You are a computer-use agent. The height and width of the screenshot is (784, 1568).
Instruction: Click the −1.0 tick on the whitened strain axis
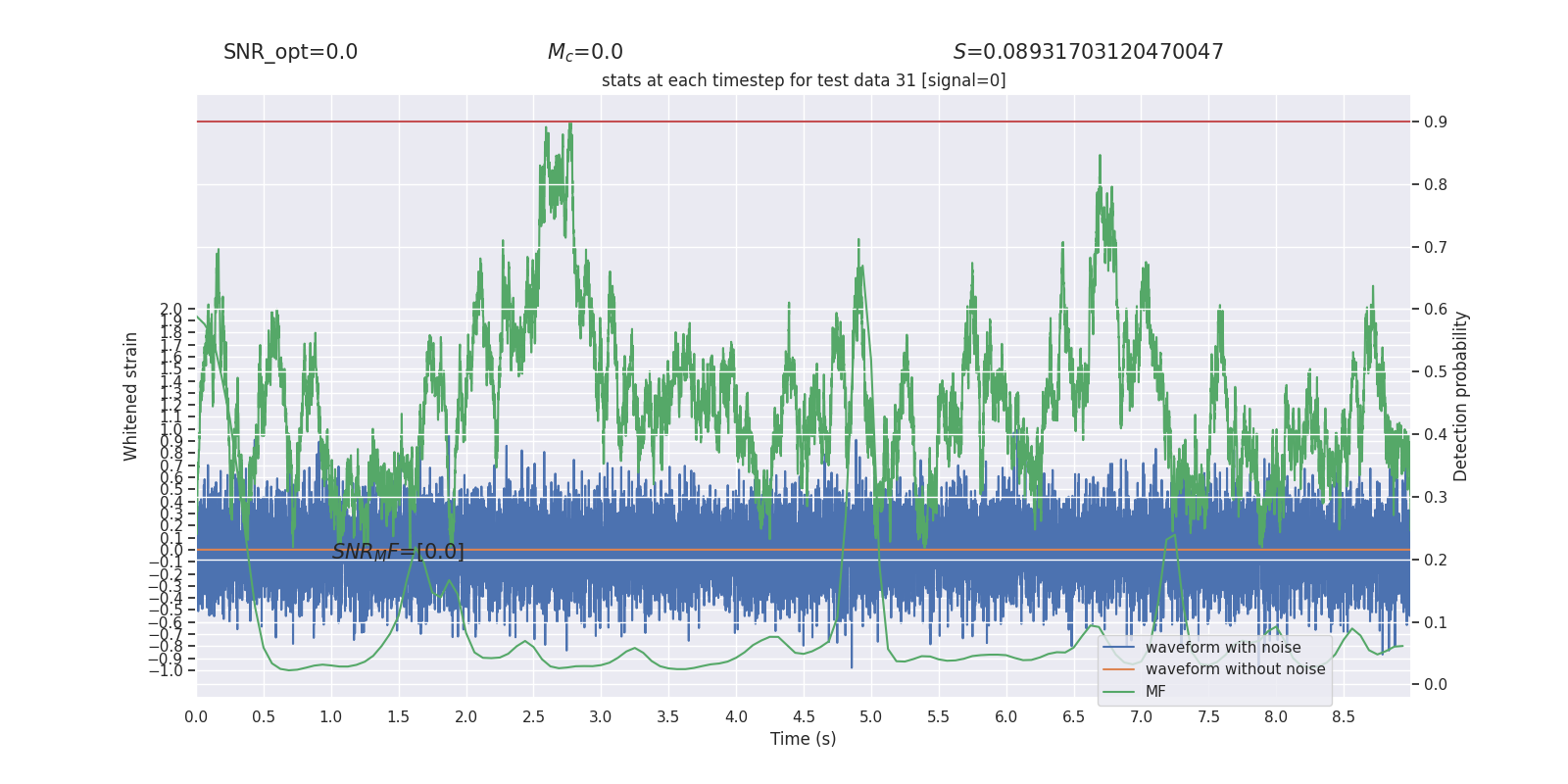point(166,670)
